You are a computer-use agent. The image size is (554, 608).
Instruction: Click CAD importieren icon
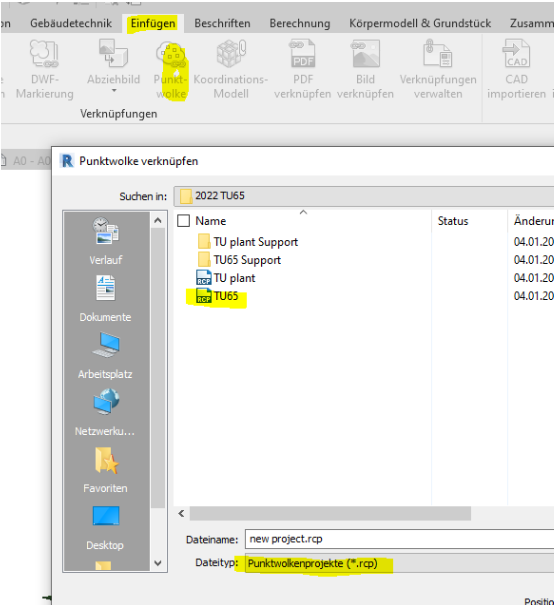(x=516, y=69)
